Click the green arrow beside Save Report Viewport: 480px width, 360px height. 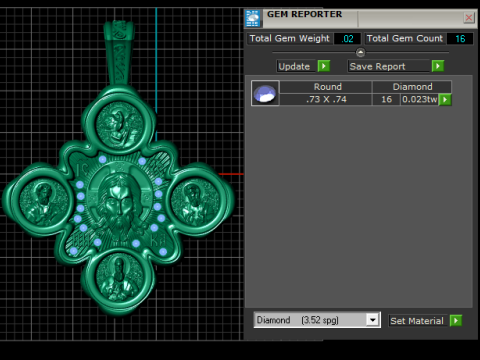[x=438, y=66]
